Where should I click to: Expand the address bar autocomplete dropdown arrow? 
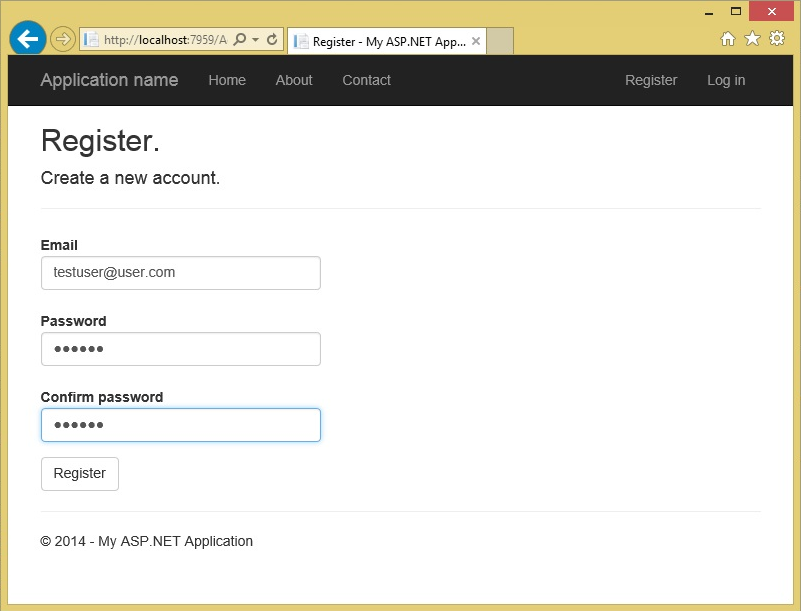(x=255, y=40)
